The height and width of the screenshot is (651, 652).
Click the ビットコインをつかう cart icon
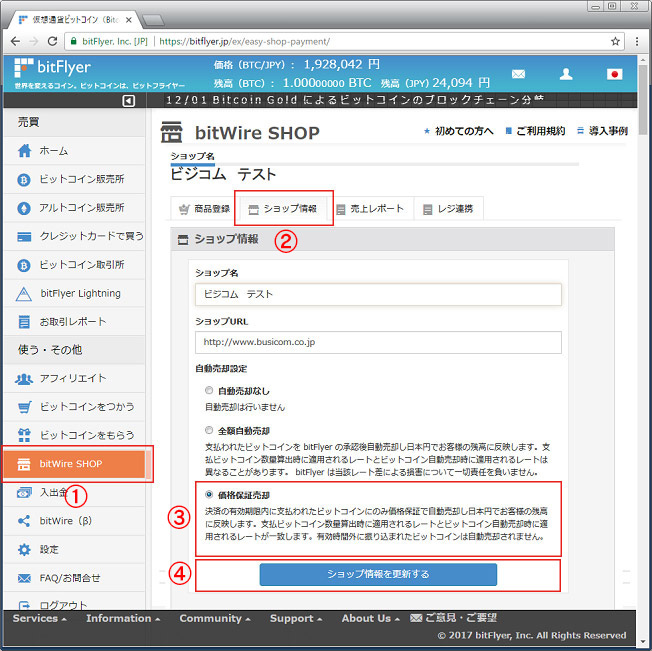click(x=25, y=407)
